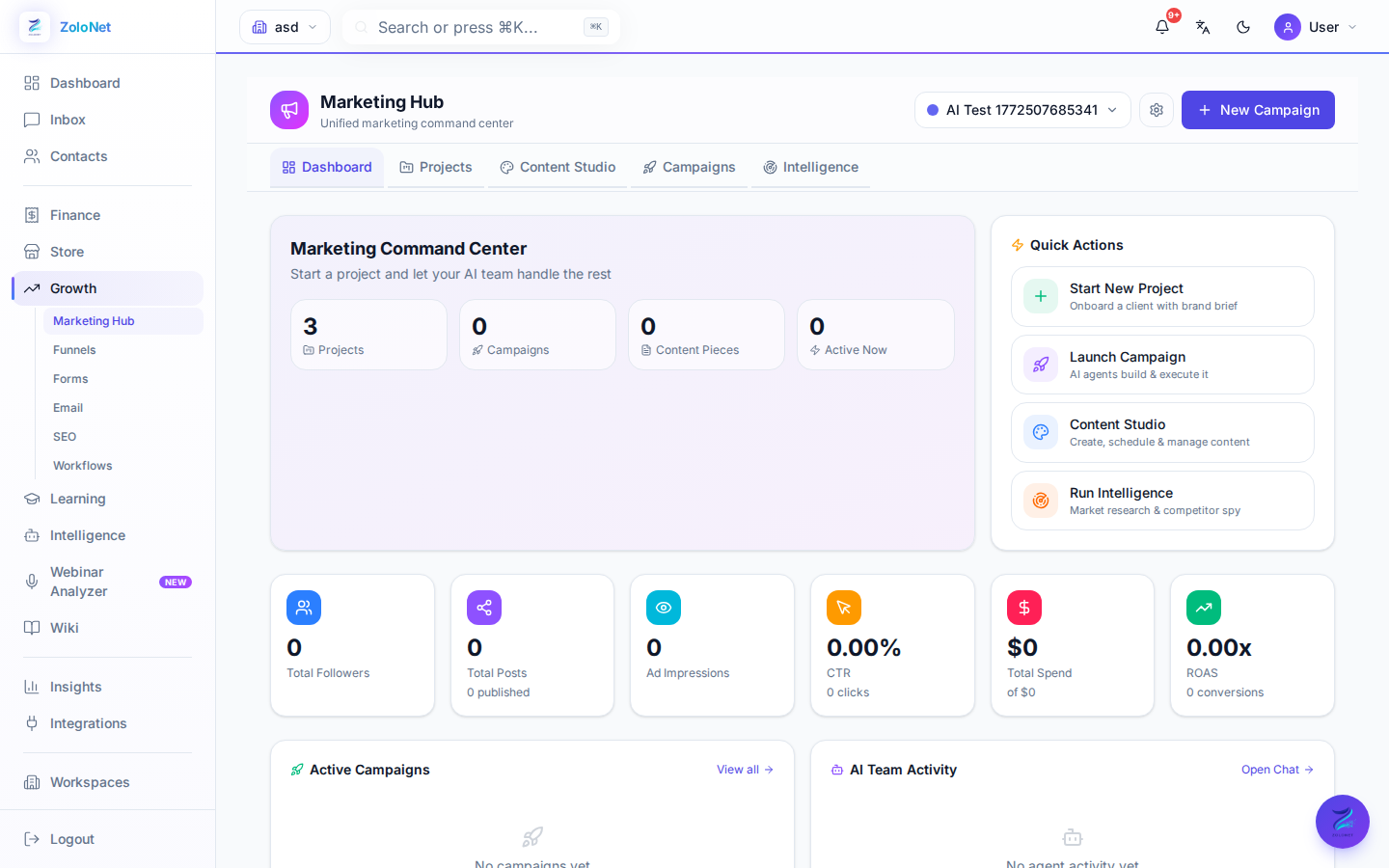Go to the Campaigns tab
The height and width of the screenshot is (868, 1389).
tap(689, 167)
